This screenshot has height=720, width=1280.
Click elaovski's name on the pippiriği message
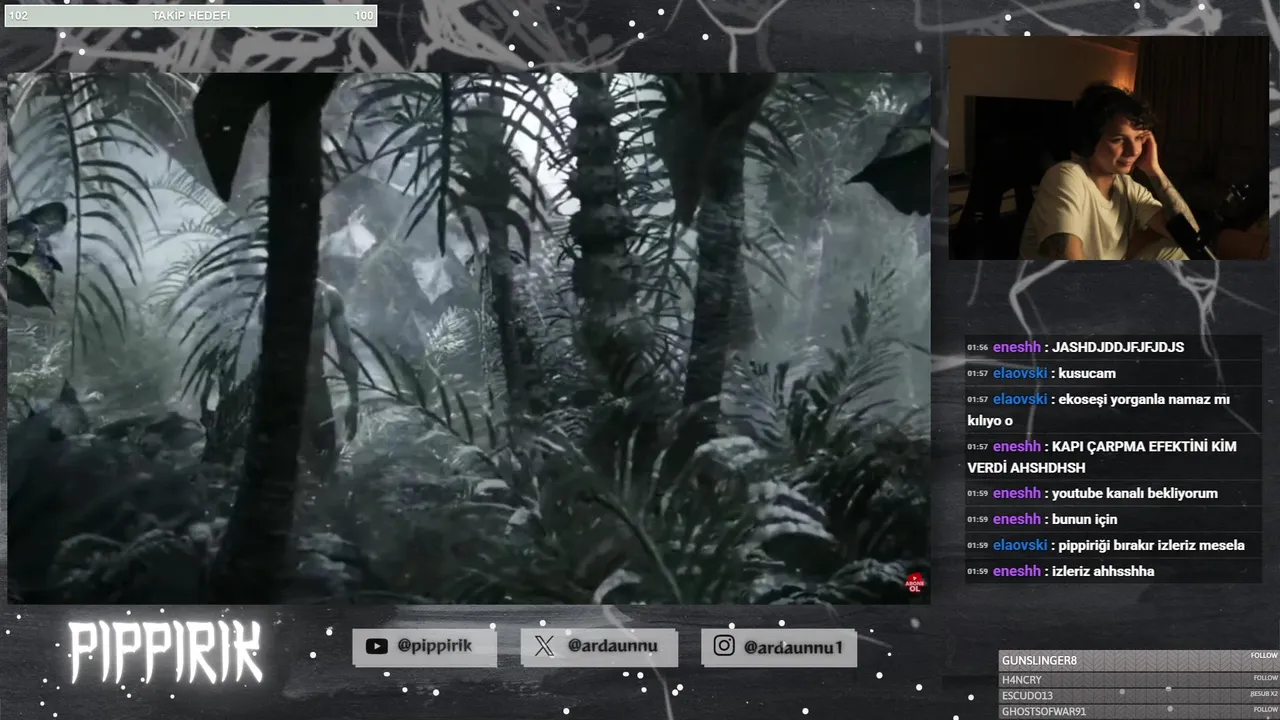click(1020, 545)
